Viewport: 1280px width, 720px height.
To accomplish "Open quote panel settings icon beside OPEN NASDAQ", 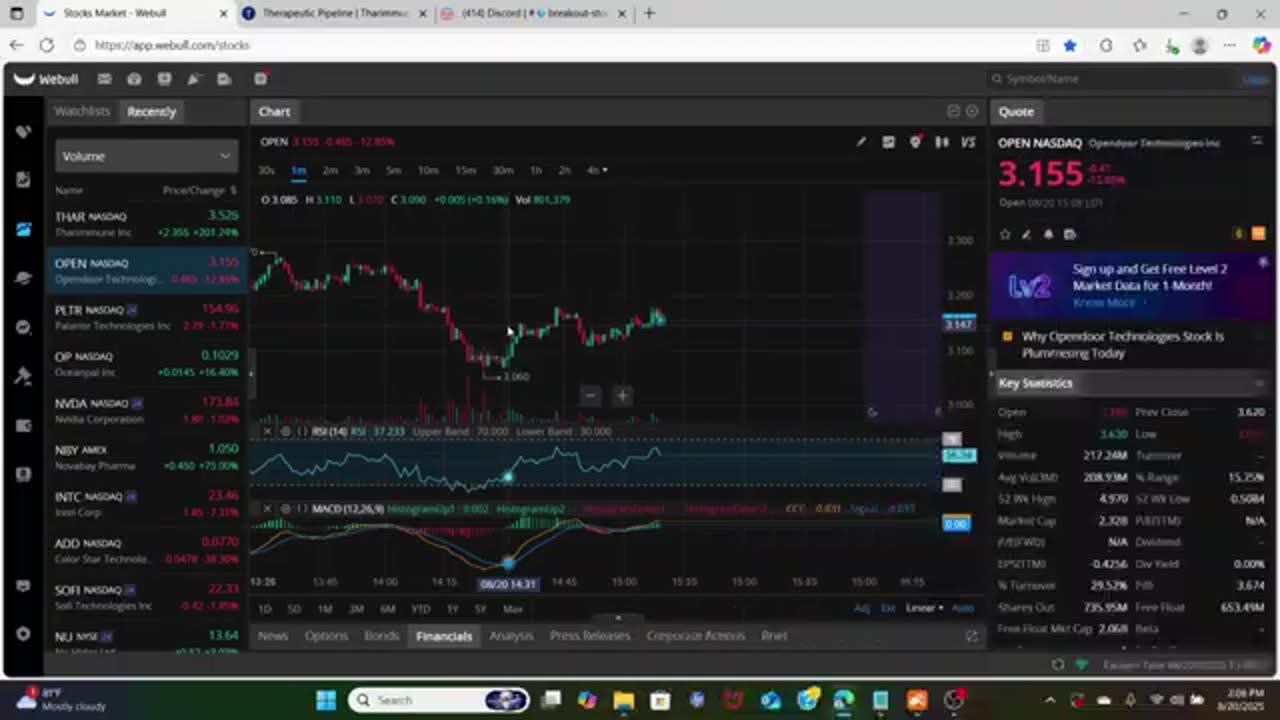I will point(1257,142).
